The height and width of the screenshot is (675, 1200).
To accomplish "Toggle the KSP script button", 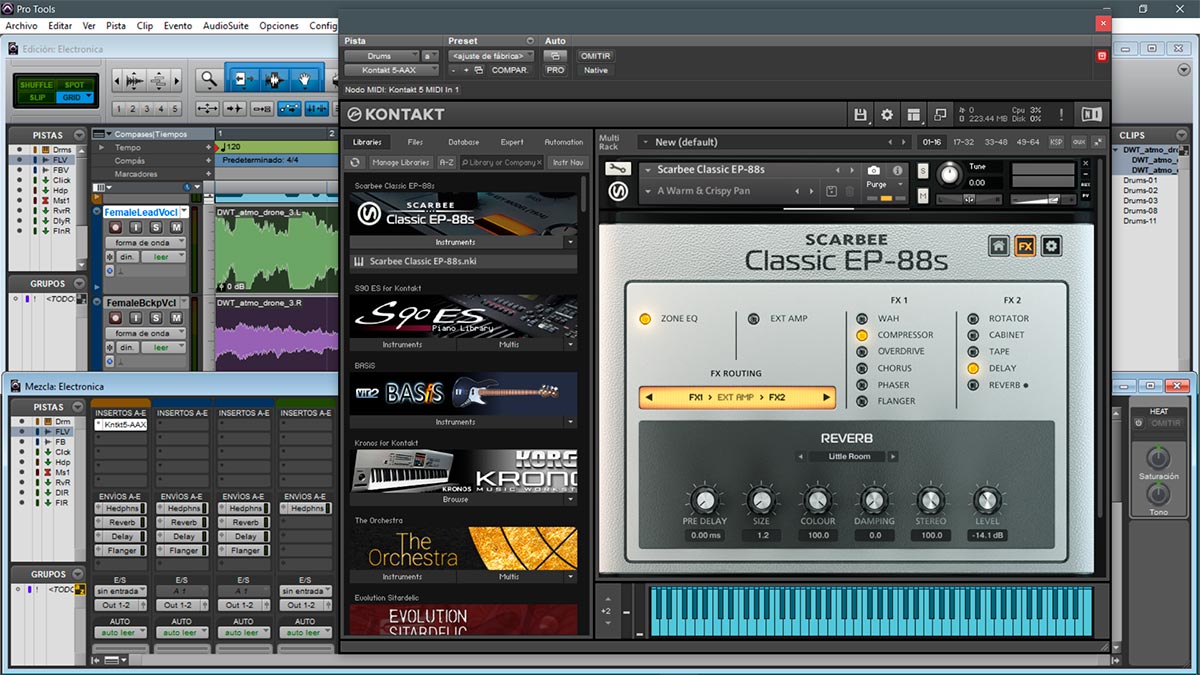I will pos(1056,142).
